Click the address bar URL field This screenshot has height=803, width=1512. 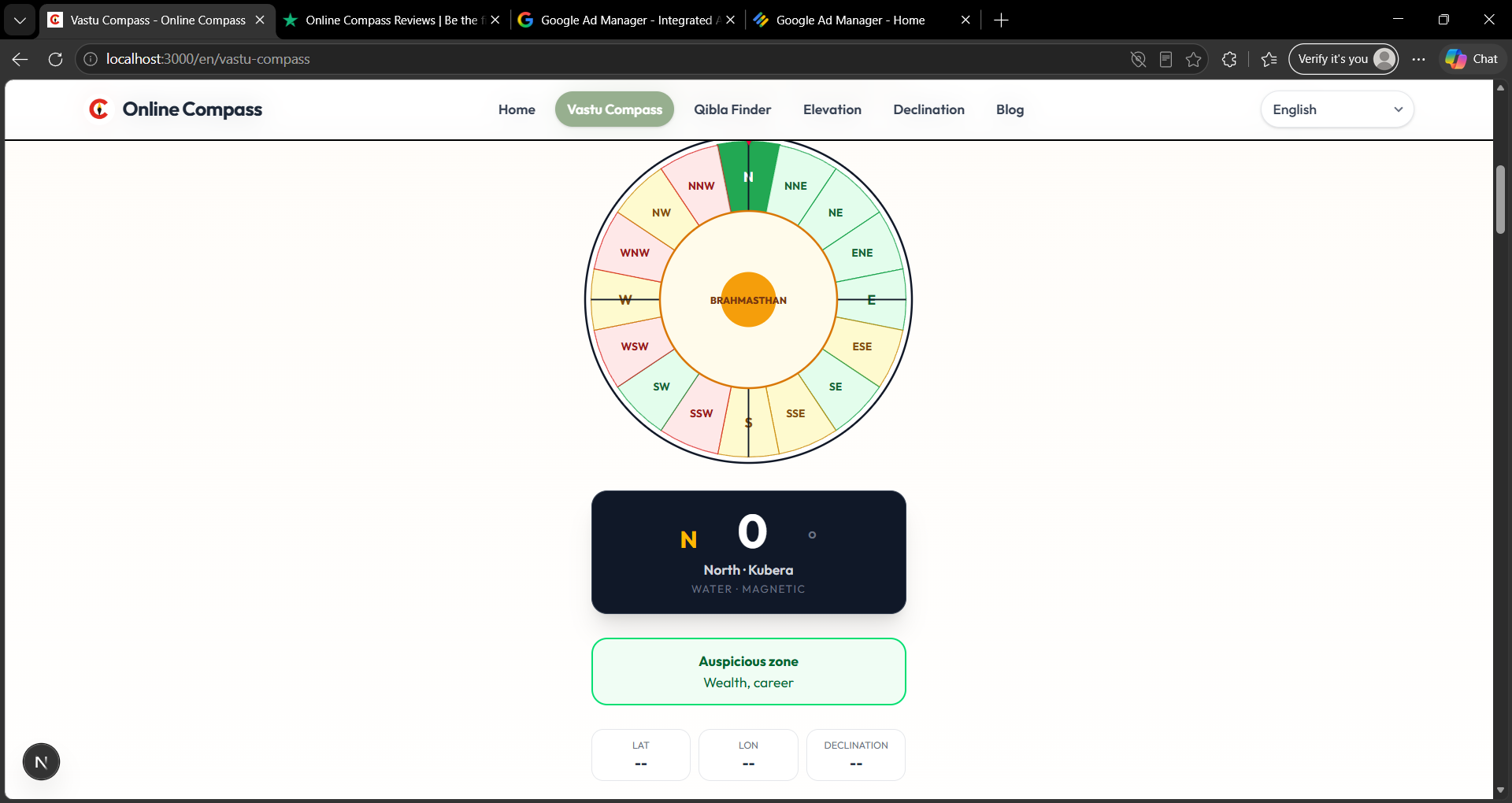606,59
